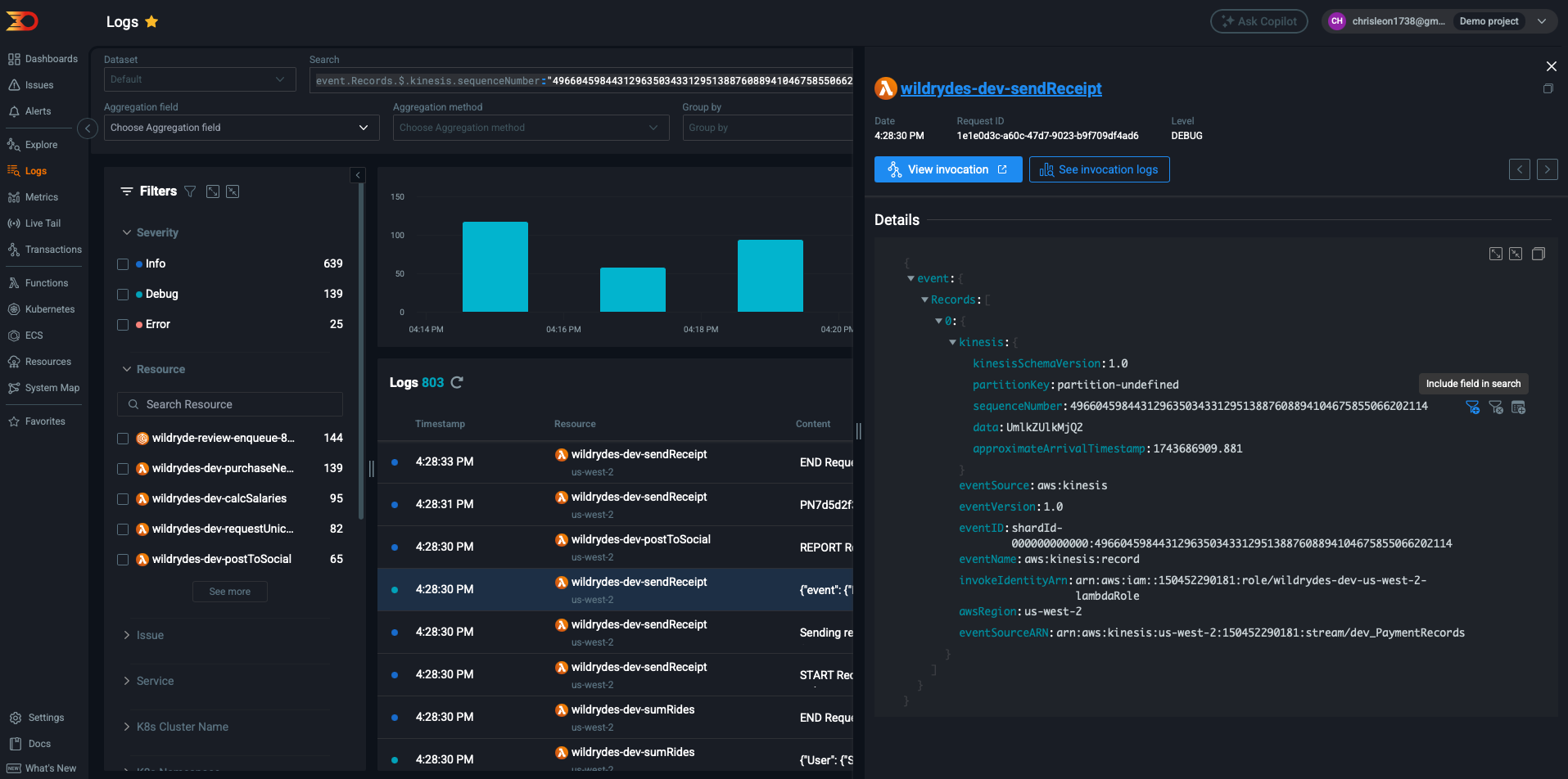Open the Dataset dropdown
This screenshot has width=1568, height=779.
(x=200, y=79)
